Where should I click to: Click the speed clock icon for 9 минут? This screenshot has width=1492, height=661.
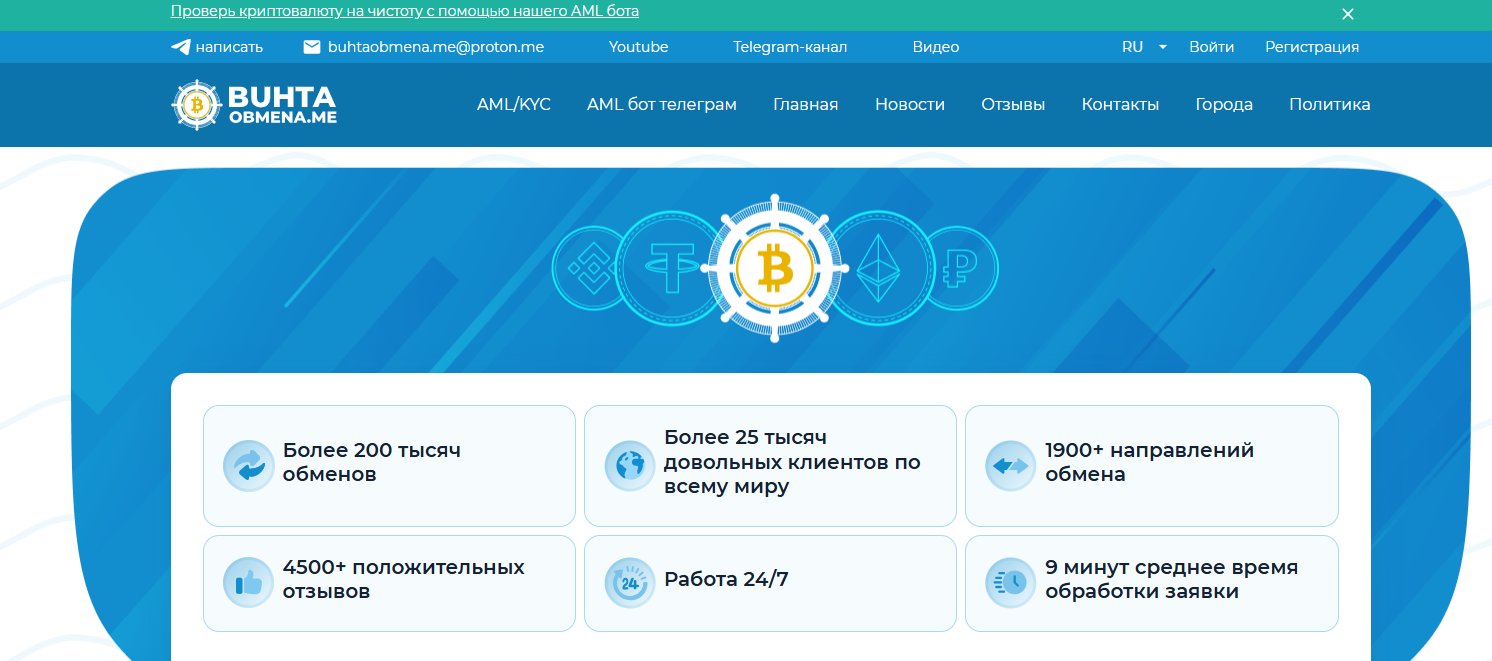coord(1011,583)
